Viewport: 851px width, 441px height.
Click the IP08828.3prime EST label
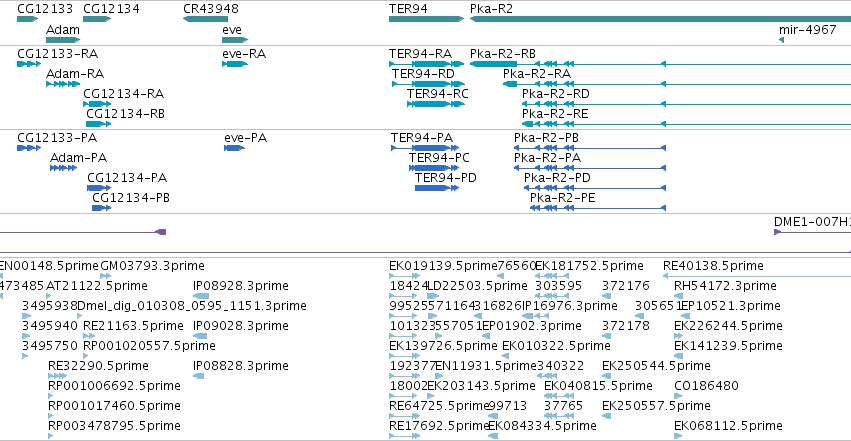coord(240,366)
